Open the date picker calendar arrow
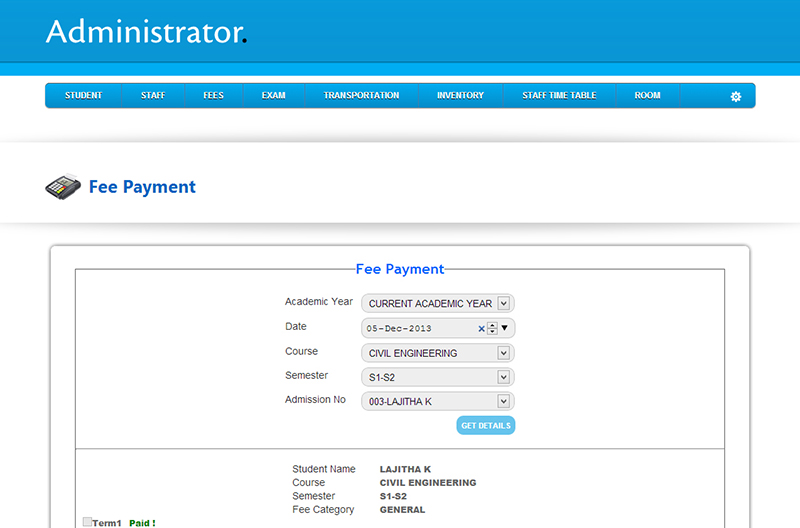Screen dimensions: 800x528 coord(505,328)
